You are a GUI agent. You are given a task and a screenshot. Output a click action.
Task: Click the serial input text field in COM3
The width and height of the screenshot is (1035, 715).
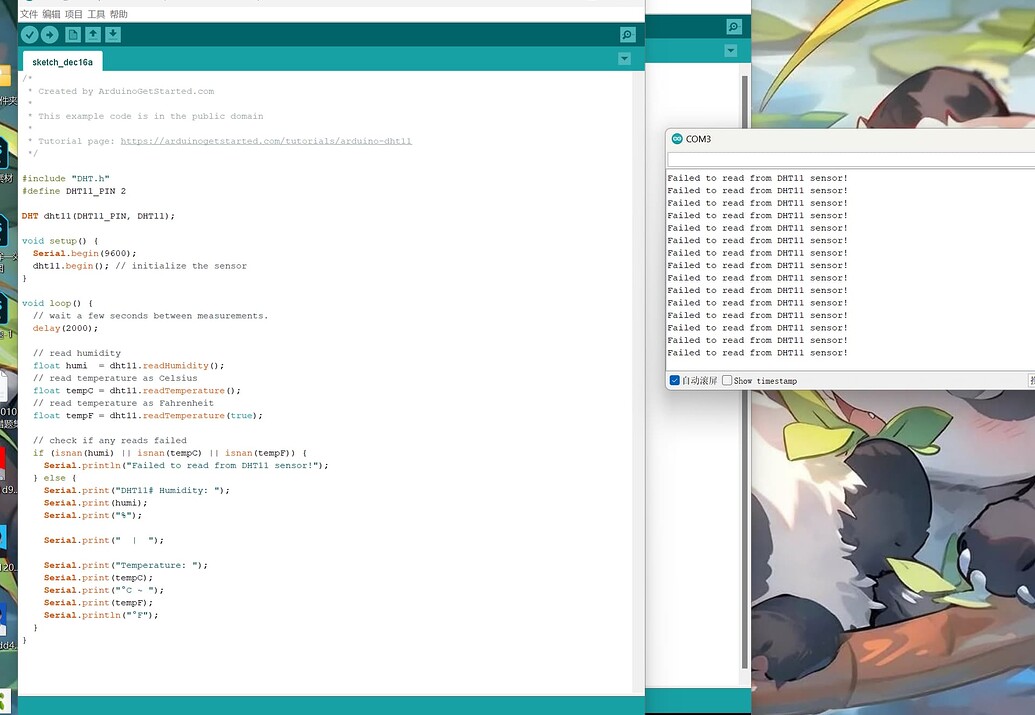(851, 159)
